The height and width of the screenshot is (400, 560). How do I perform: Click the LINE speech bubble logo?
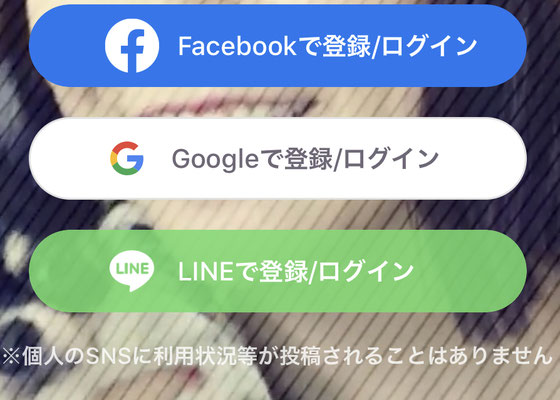(131, 271)
